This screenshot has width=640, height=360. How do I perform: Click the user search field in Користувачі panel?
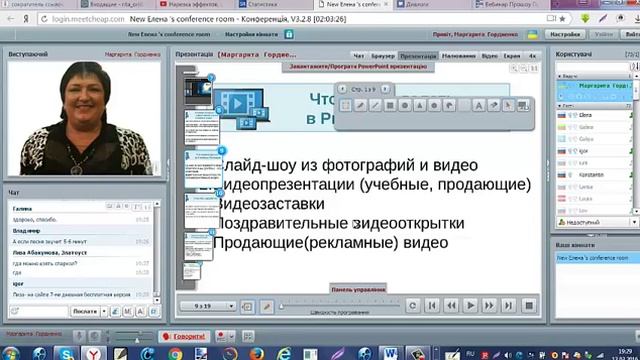(x=593, y=67)
